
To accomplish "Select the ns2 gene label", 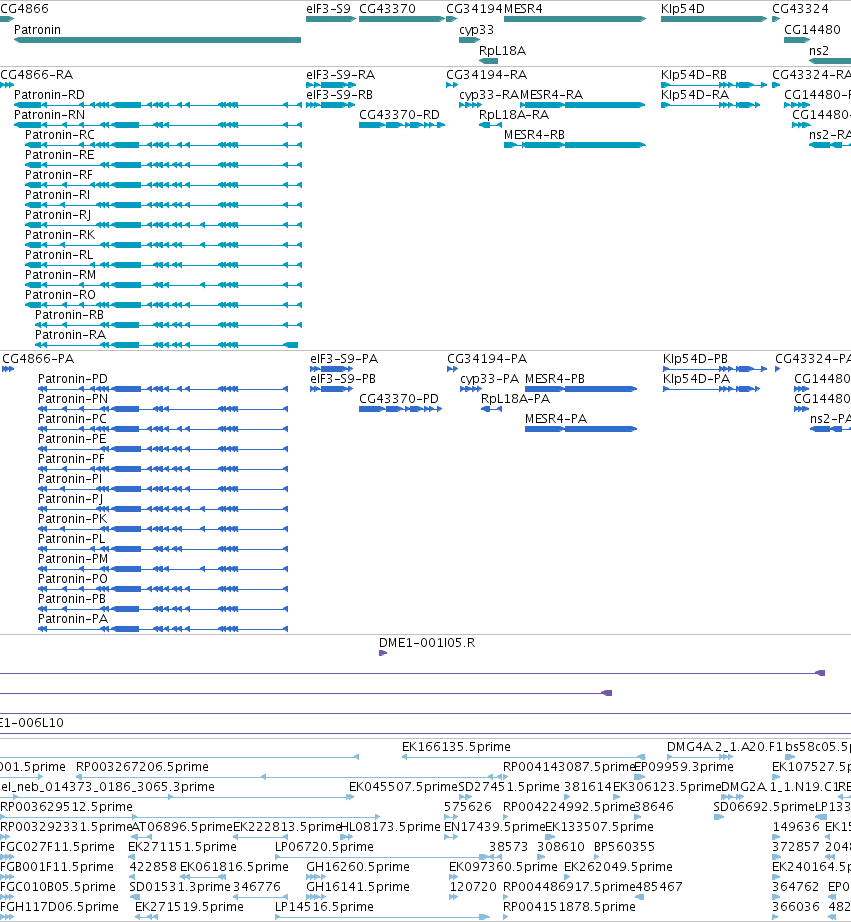I will [x=819, y=51].
